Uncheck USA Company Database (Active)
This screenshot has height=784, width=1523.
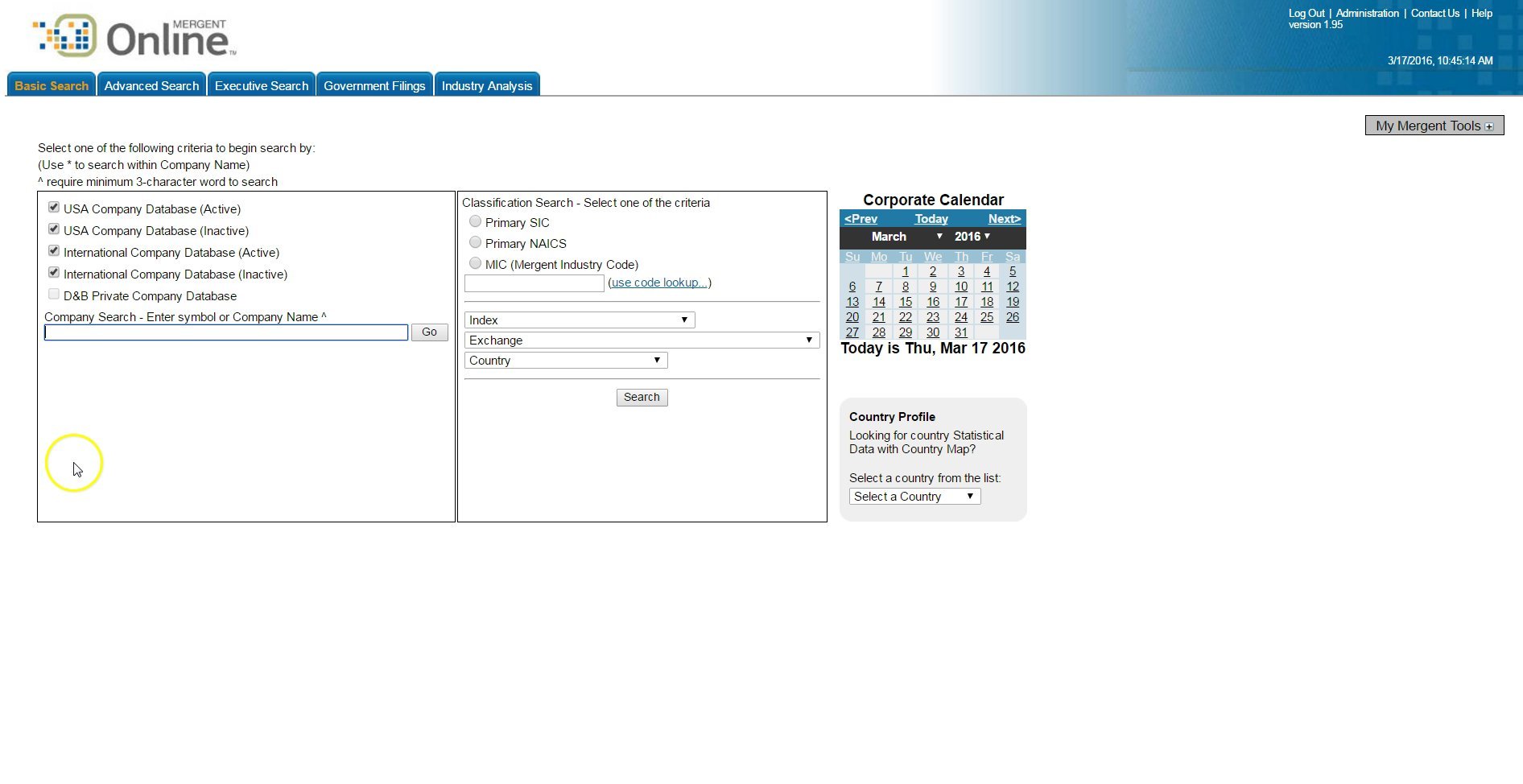[53, 207]
